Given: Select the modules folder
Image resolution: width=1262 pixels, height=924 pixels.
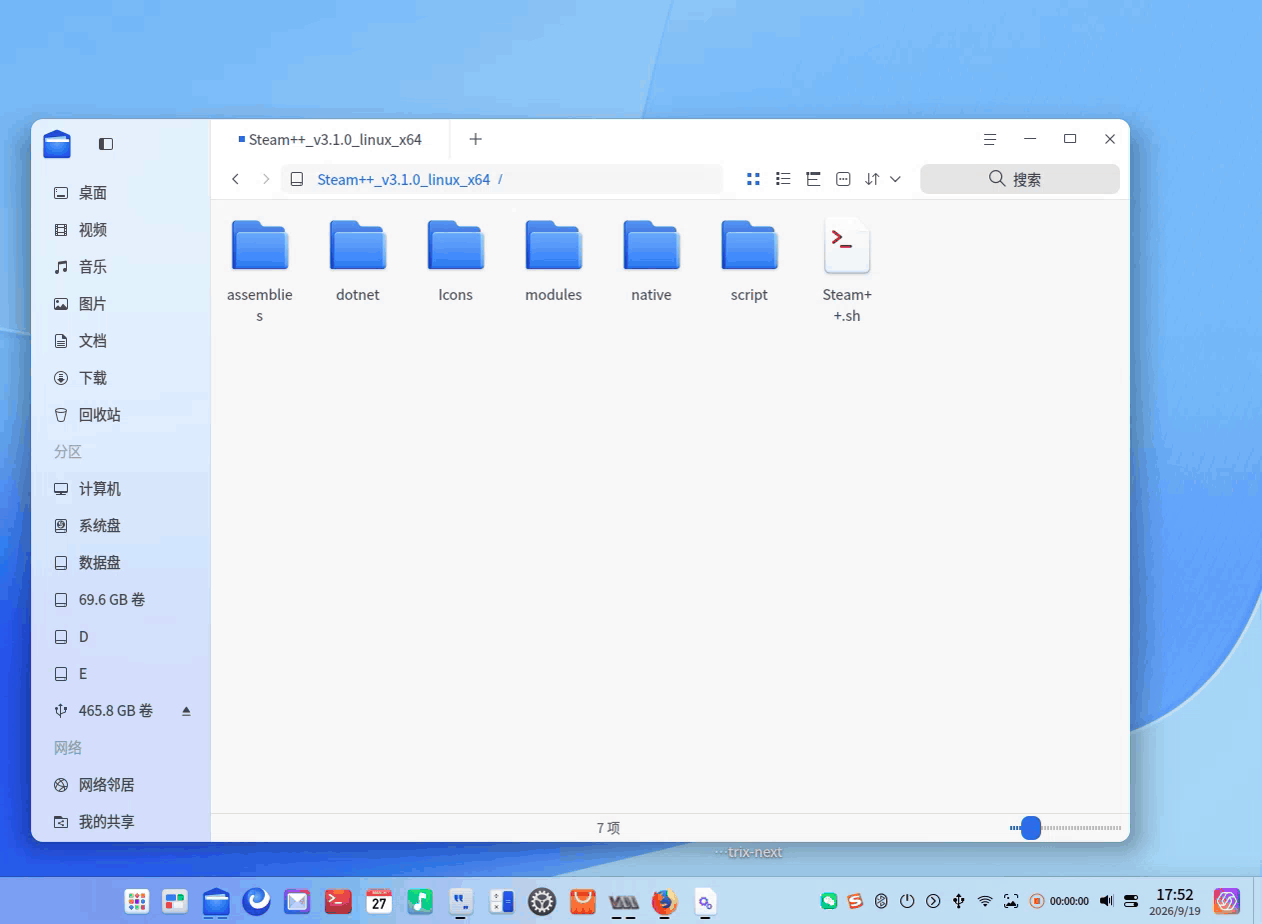Looking at the screenshot, I should [x=554, y=260].
